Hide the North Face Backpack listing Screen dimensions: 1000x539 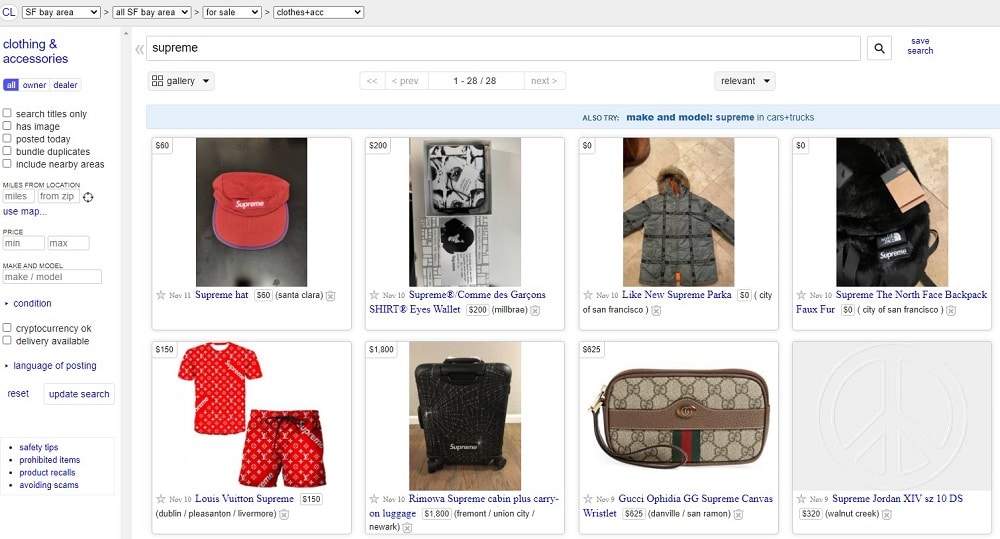click(x=950, y=311)
